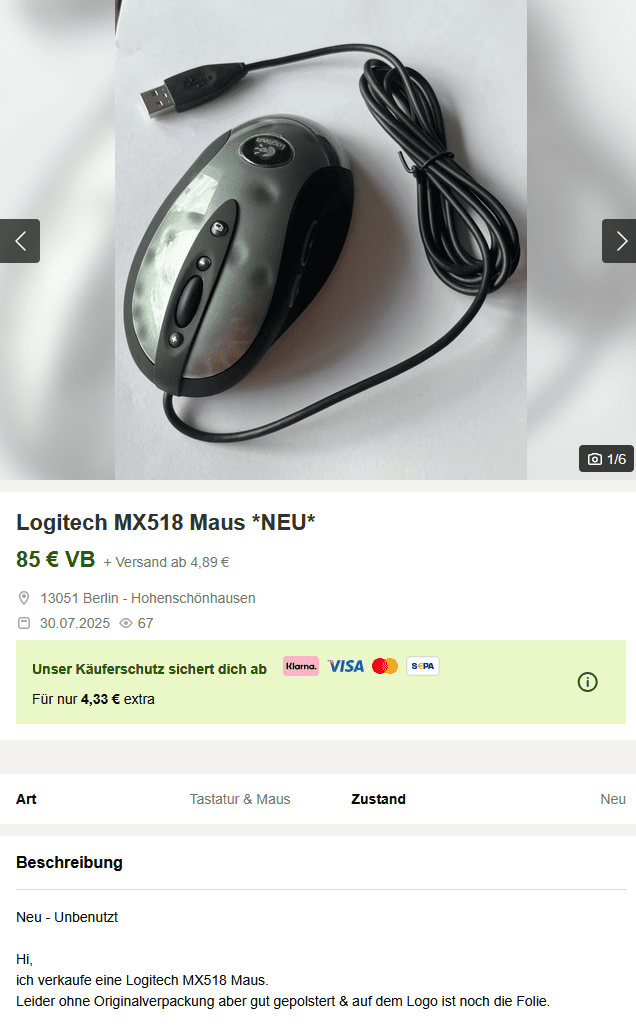Viewport: 636px width, 1026px height.
Task: Click the SEPA payment logo
Action: [423, 666]
